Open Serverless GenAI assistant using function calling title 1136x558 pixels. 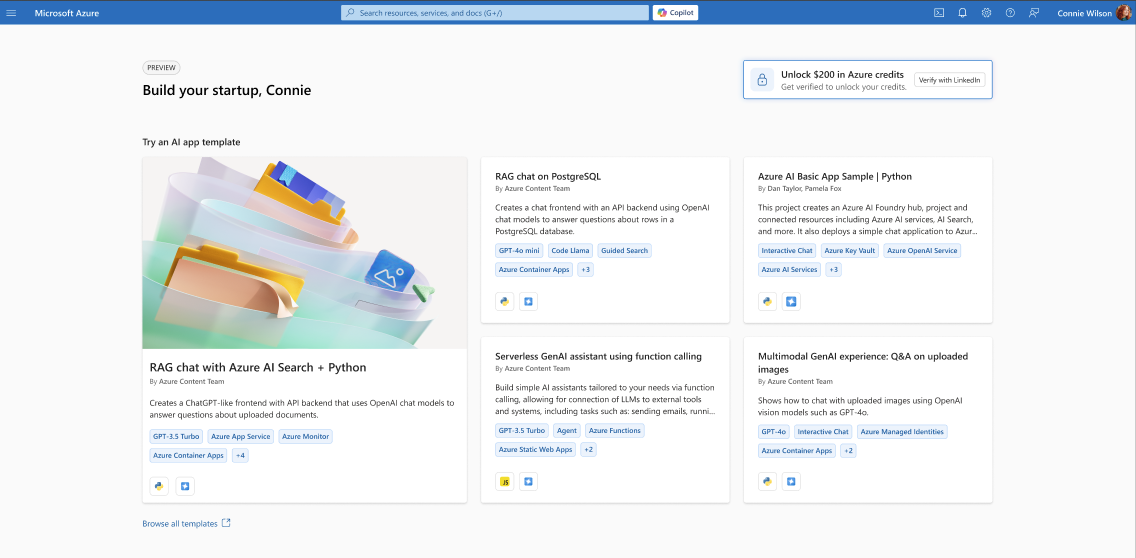(x=598, y=357)
